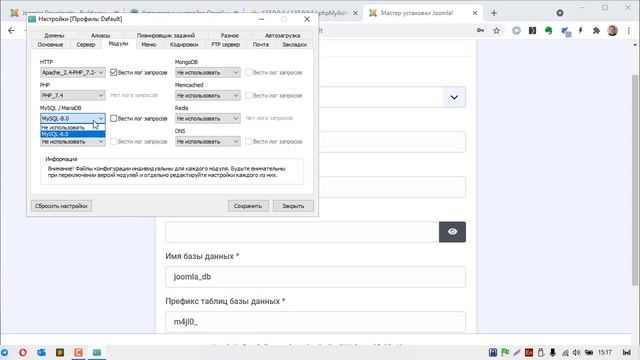Screen dimensions: 640x360
Task: Open the Кодировки tab
Action: click(x=184, y=44)
